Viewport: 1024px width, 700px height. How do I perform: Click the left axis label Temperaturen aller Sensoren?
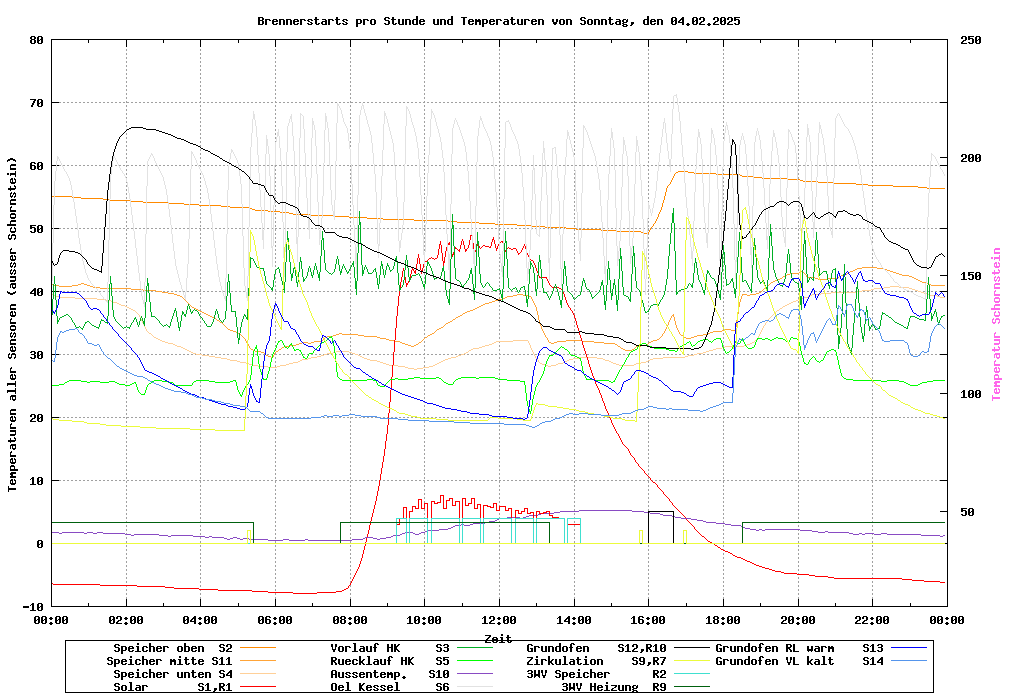click(13, 324)
